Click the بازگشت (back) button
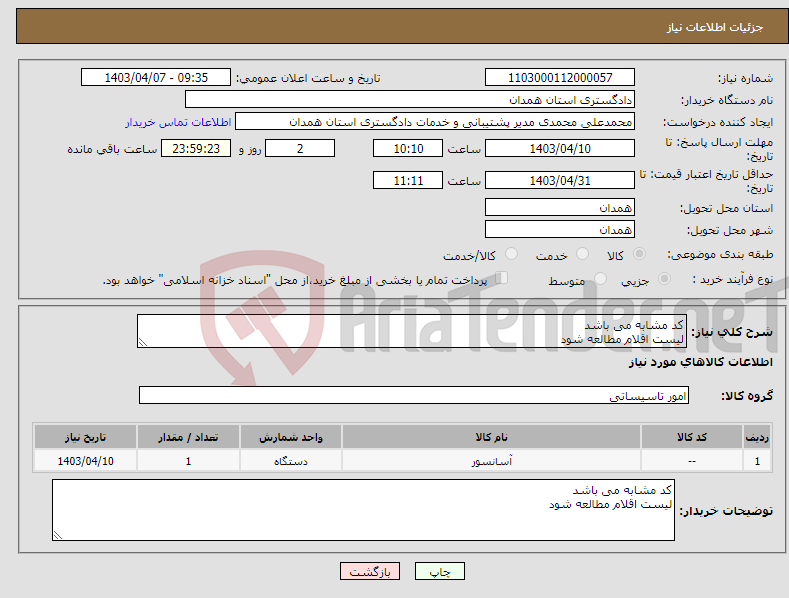Viewport: 789px width, 598px height. tap(370, 571)
